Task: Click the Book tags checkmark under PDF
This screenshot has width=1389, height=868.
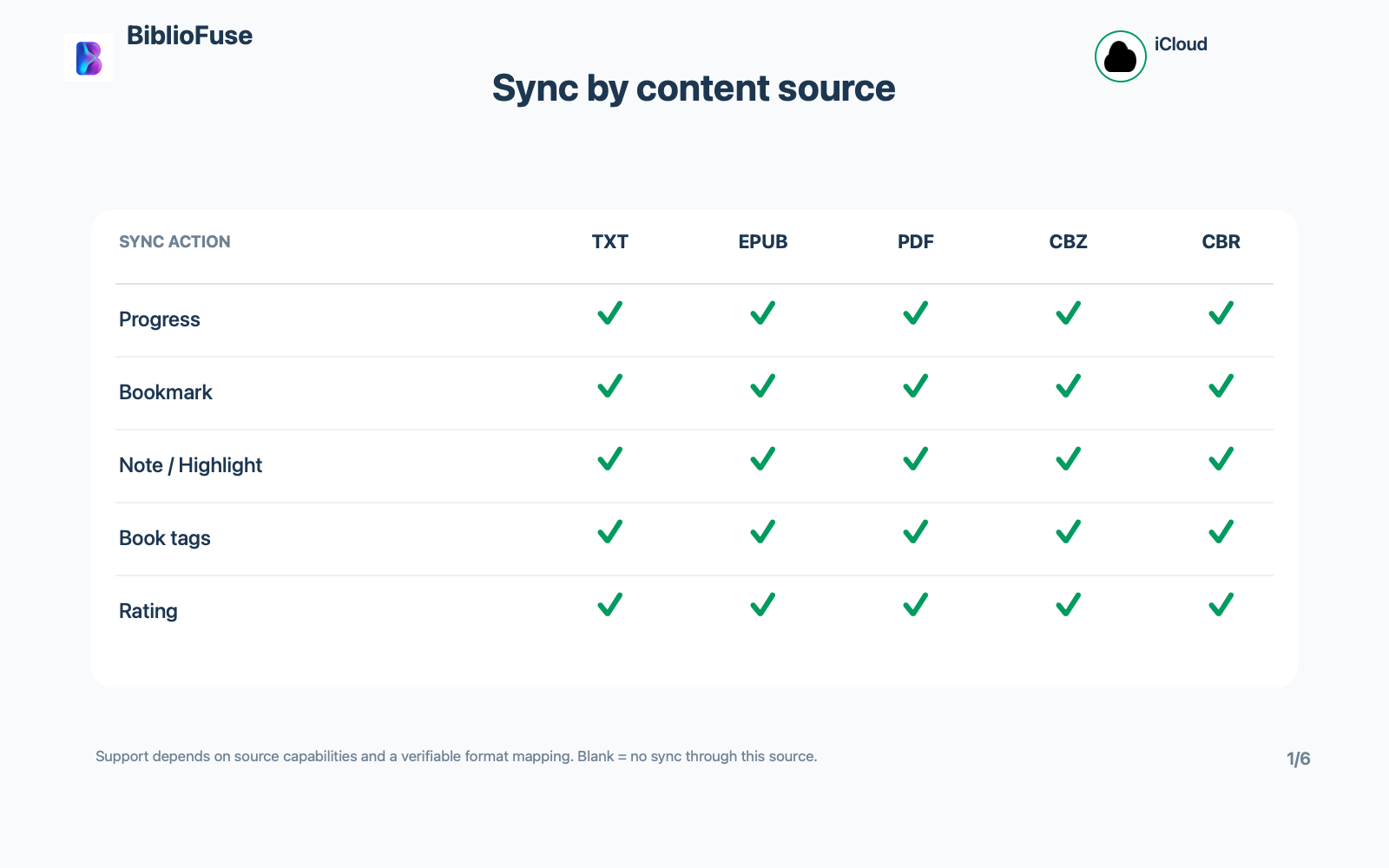Action: (x=916, y=531)
